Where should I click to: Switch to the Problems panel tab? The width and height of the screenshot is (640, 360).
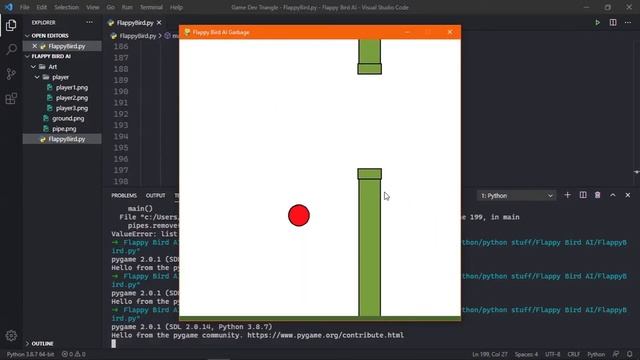tap(124, 196)
